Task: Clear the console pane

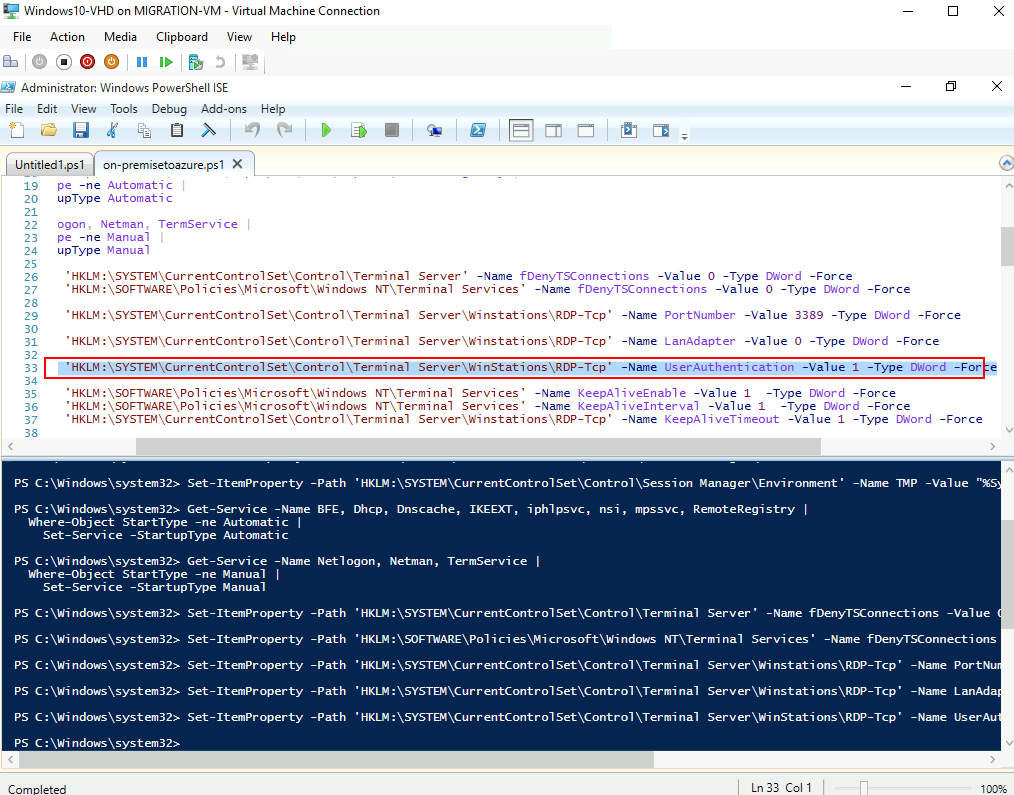Action: (x=208, y=130)
